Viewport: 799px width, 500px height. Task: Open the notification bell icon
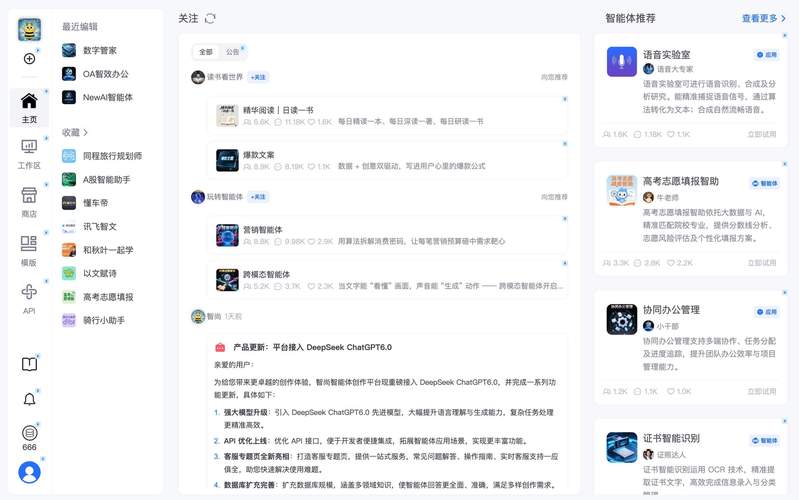point(30,399)
